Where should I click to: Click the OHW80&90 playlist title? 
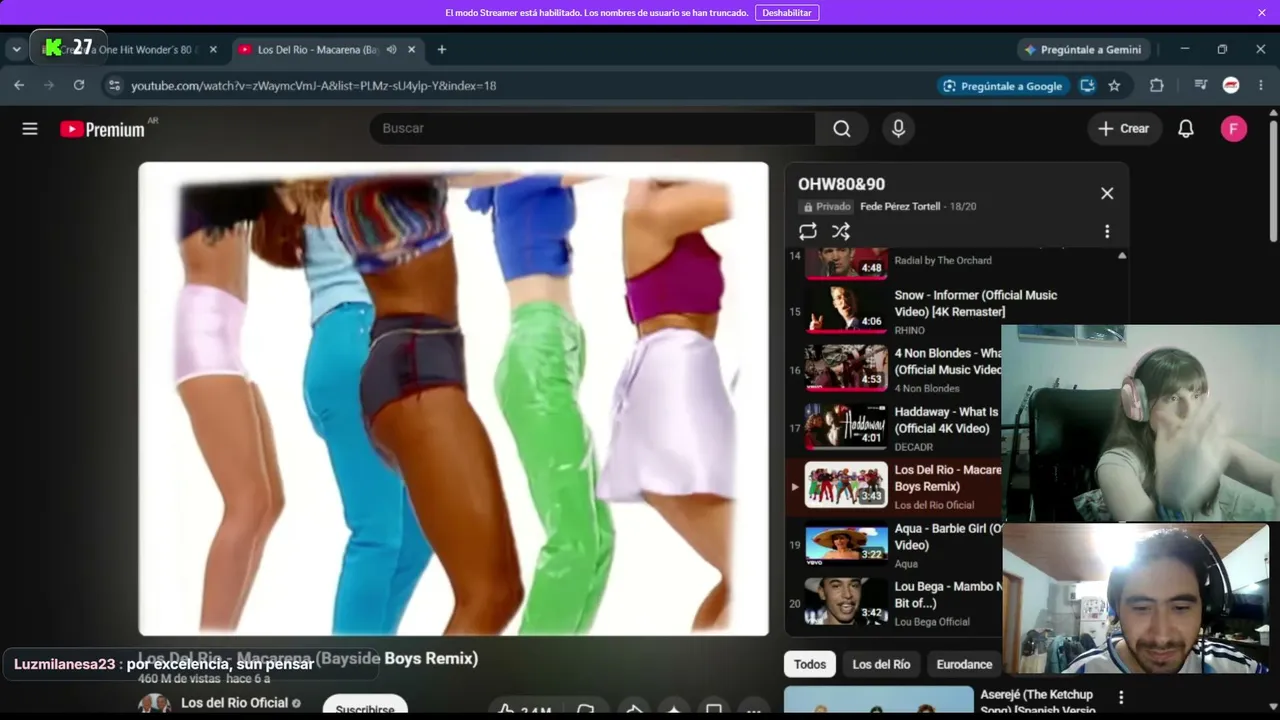pyautogui.click(x=841, y=184)
